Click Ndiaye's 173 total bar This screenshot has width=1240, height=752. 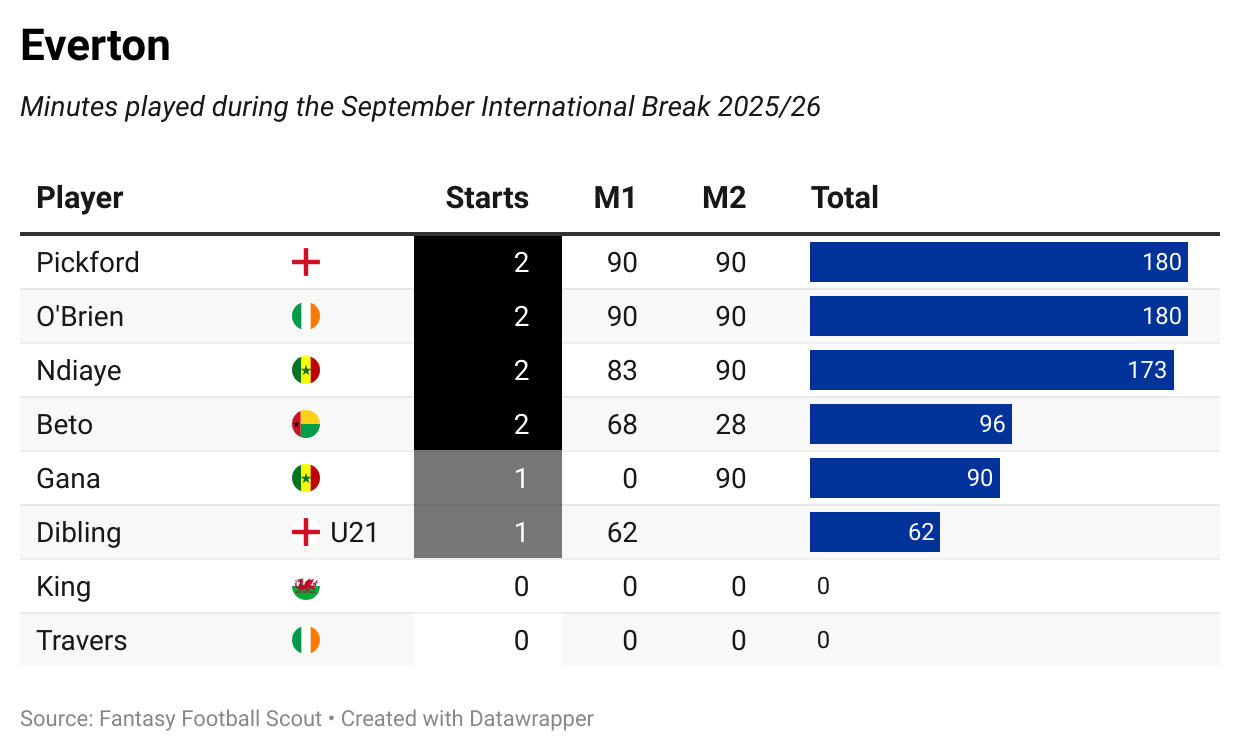coord(991,371)
